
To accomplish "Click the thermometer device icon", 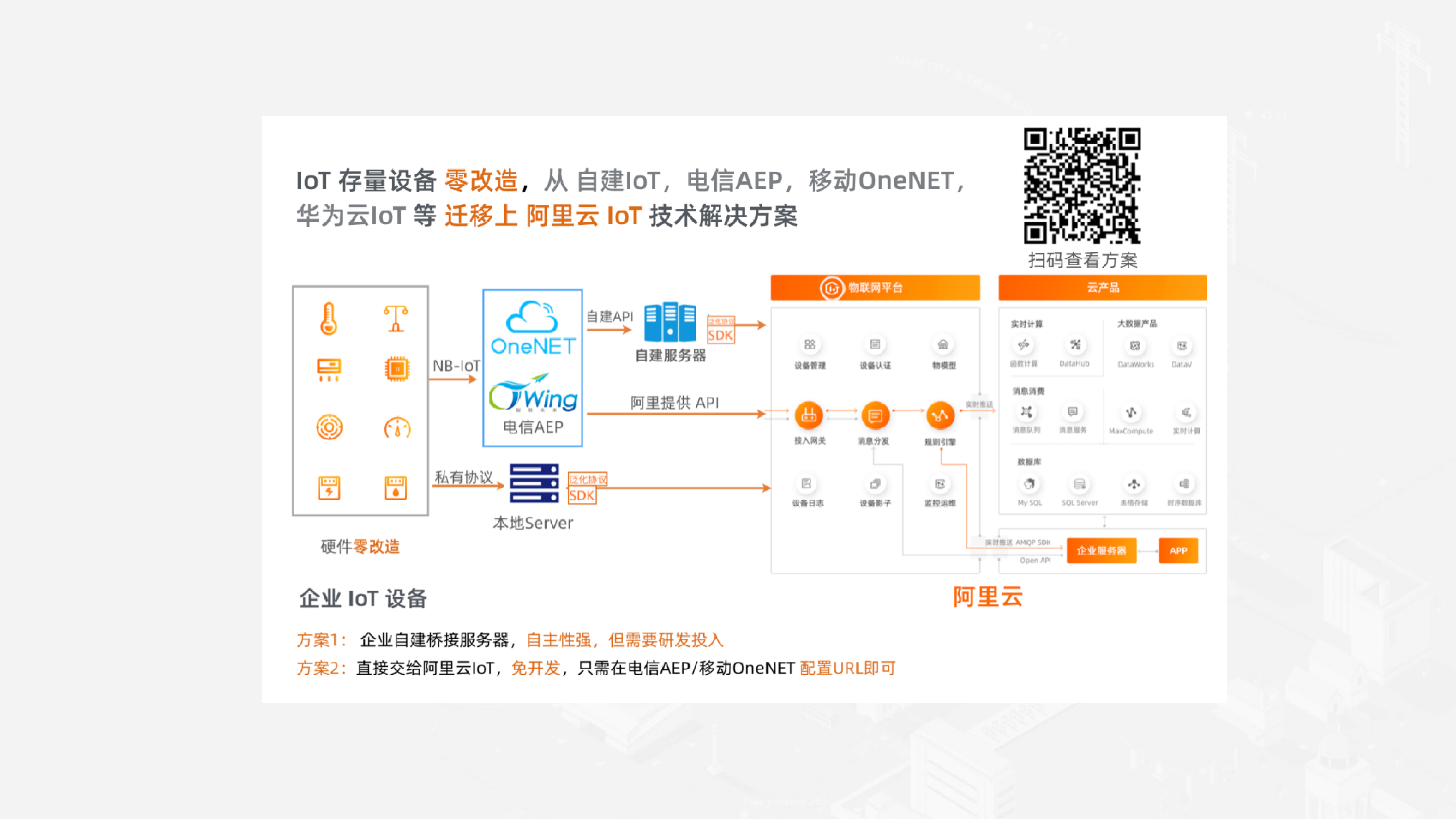I will point(329,319).
